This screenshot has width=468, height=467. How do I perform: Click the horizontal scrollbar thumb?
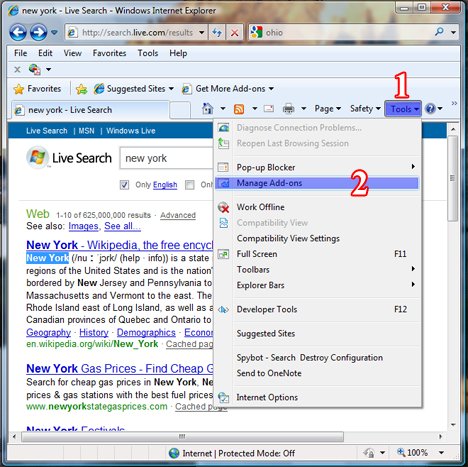pyautogui.click(x=183, y=437)
